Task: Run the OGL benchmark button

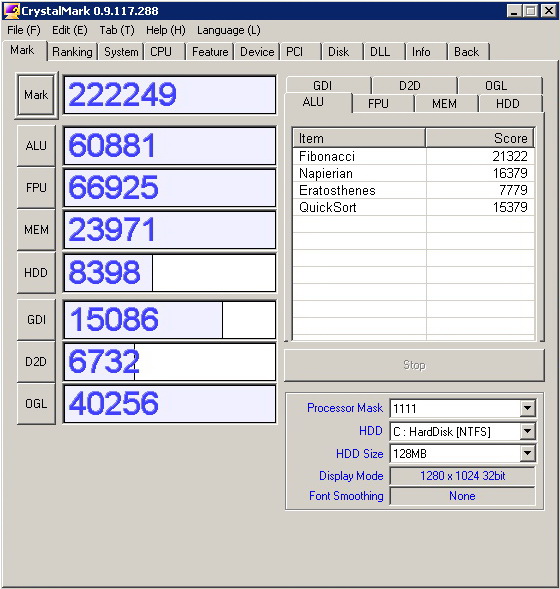Action: [36, 404]
